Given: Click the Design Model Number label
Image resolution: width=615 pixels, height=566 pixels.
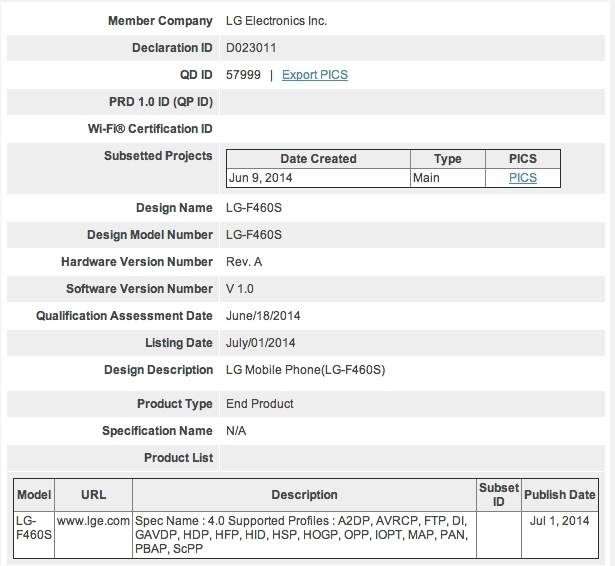Looking at the screenshot, I should (150, 235).
